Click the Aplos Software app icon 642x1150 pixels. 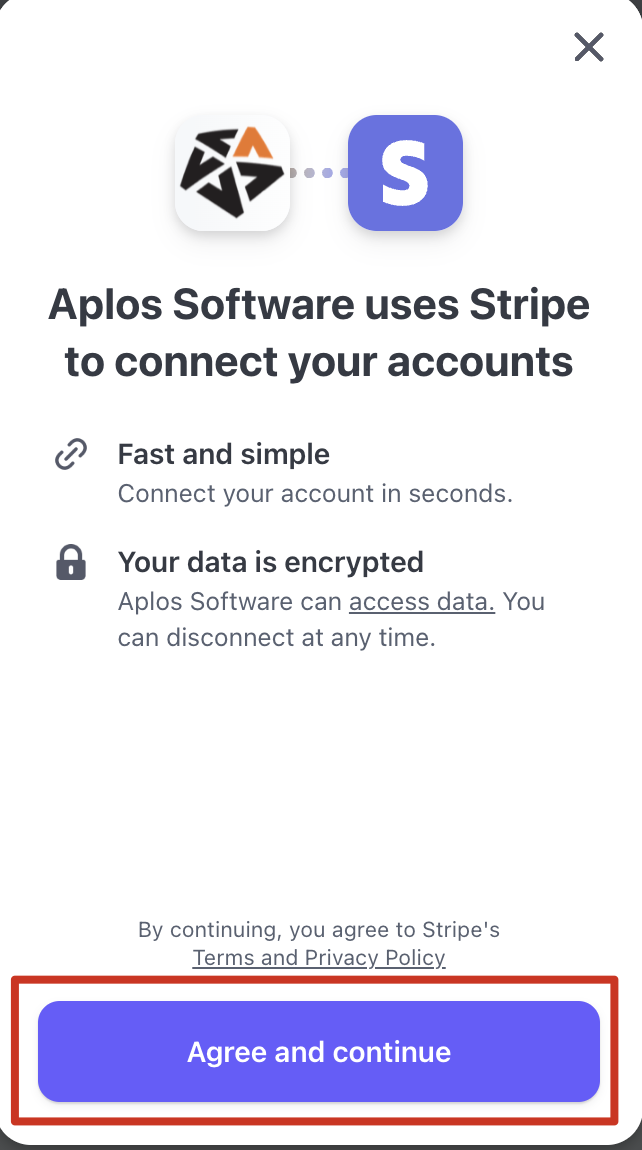232,172
